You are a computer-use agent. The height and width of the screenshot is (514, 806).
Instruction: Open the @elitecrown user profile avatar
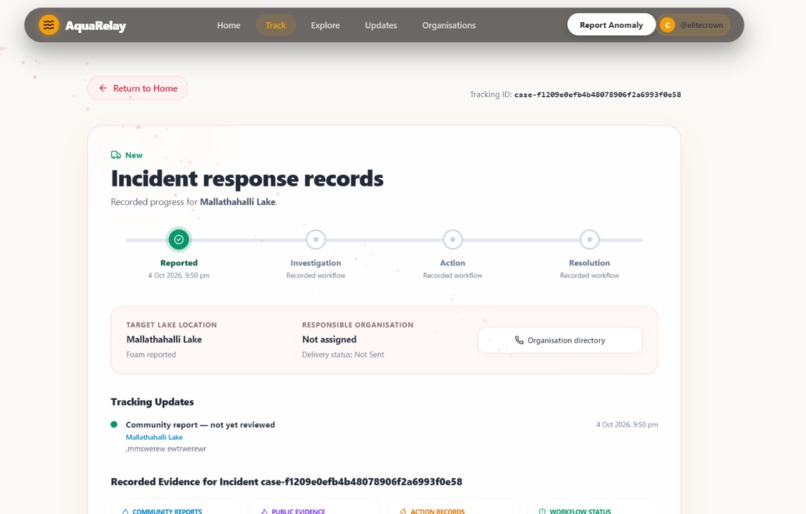click(667, 25)
